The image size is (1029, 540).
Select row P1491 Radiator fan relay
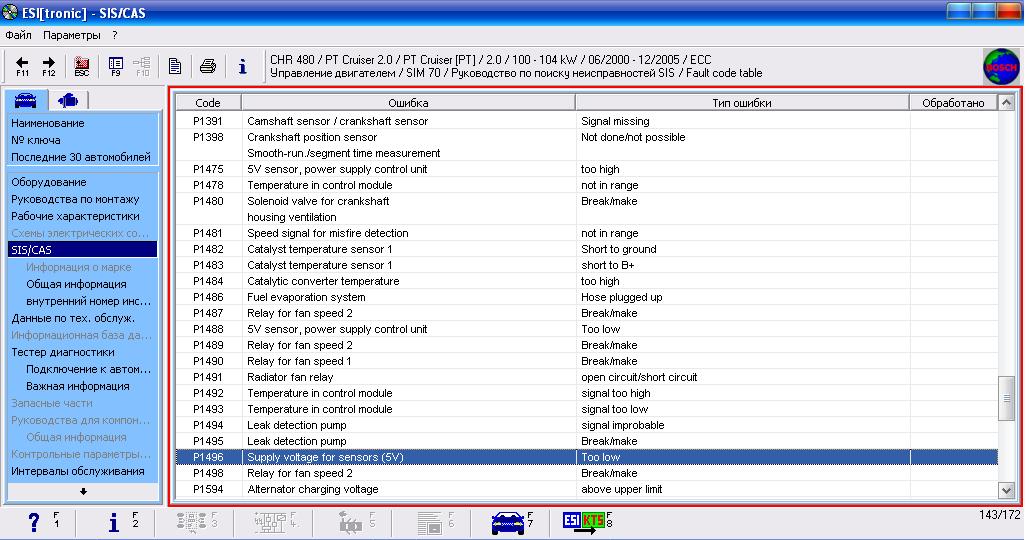587,377
